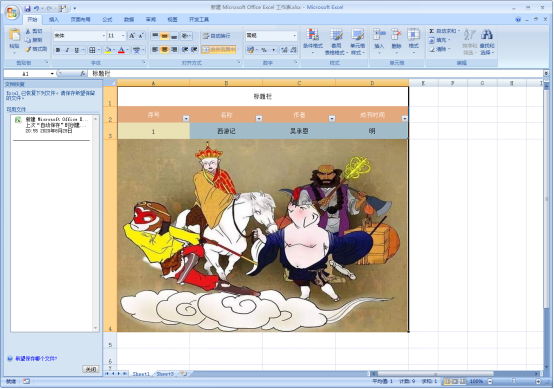Click the Paste clipboard icon
The width and height of the screenshot is (554, 389).
click(x=14, y=35)
